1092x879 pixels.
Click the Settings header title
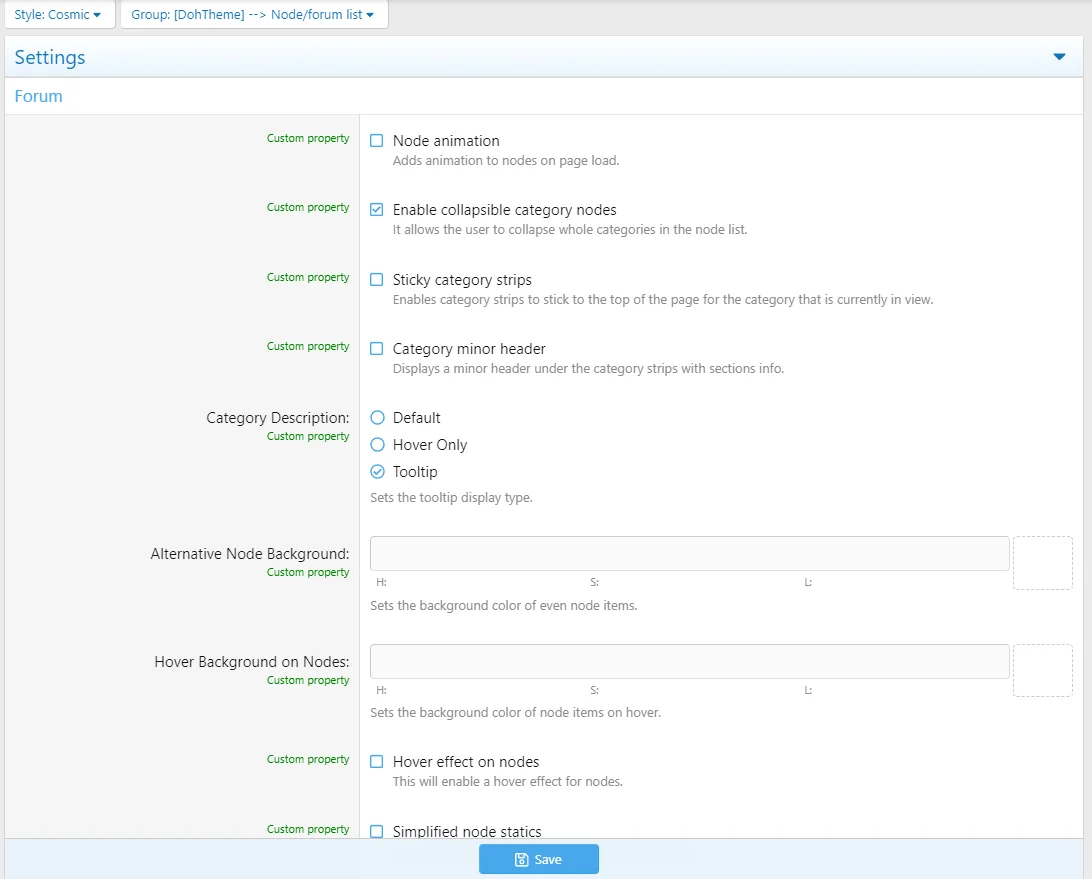(x=50, y=58)
